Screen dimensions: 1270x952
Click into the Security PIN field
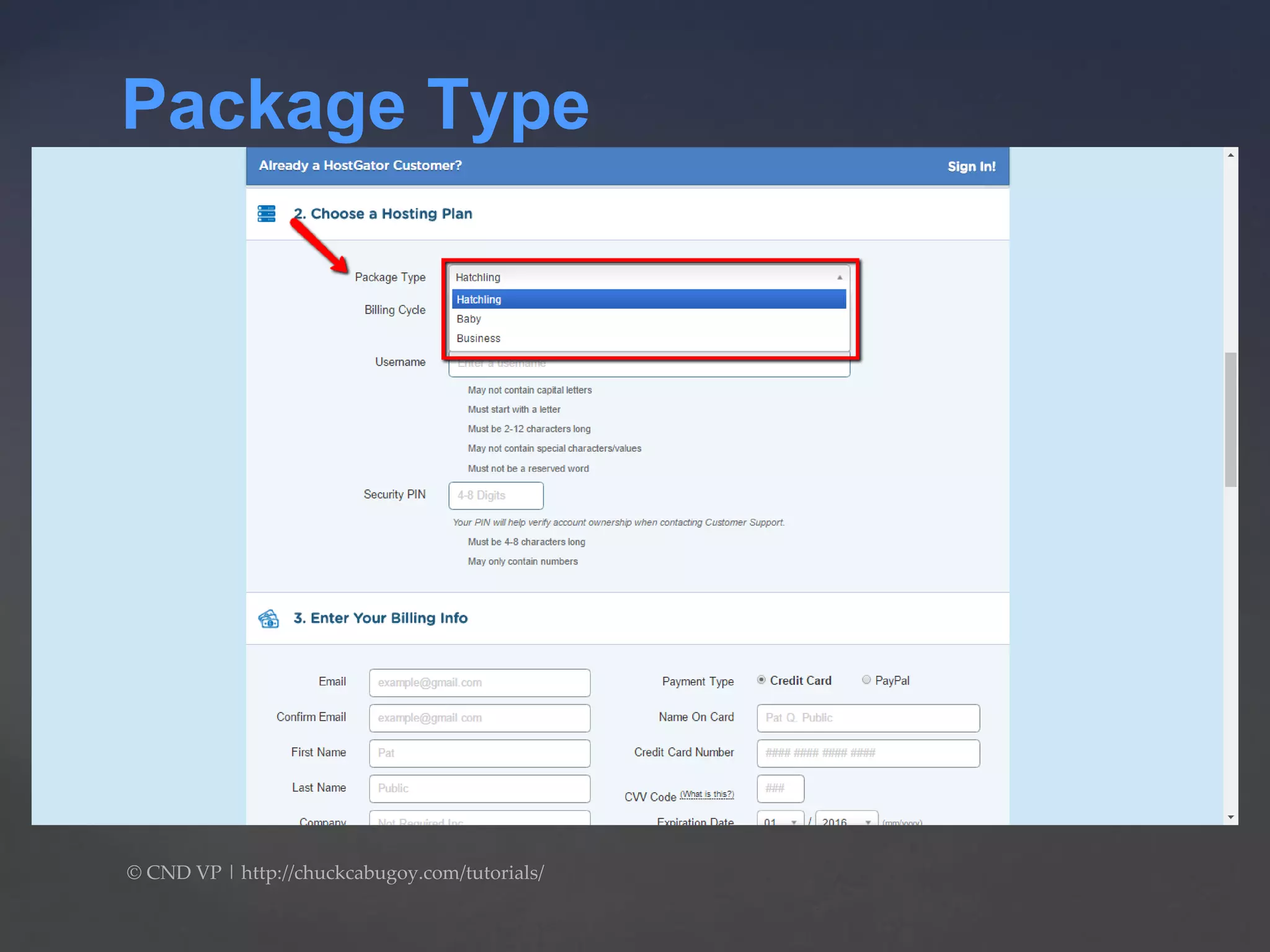tap(496, 496)
